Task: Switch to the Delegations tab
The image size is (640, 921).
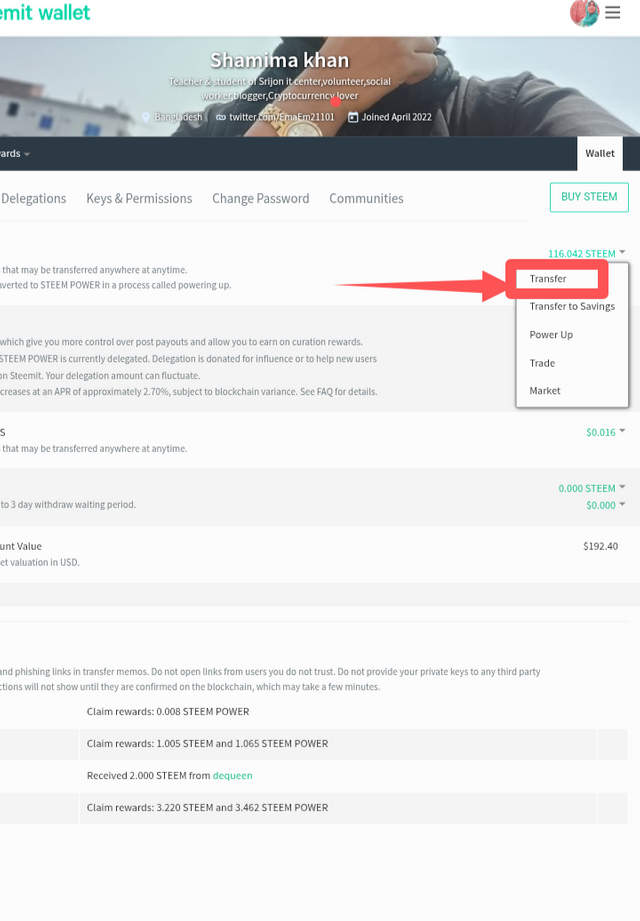Action: coord(33,199)
